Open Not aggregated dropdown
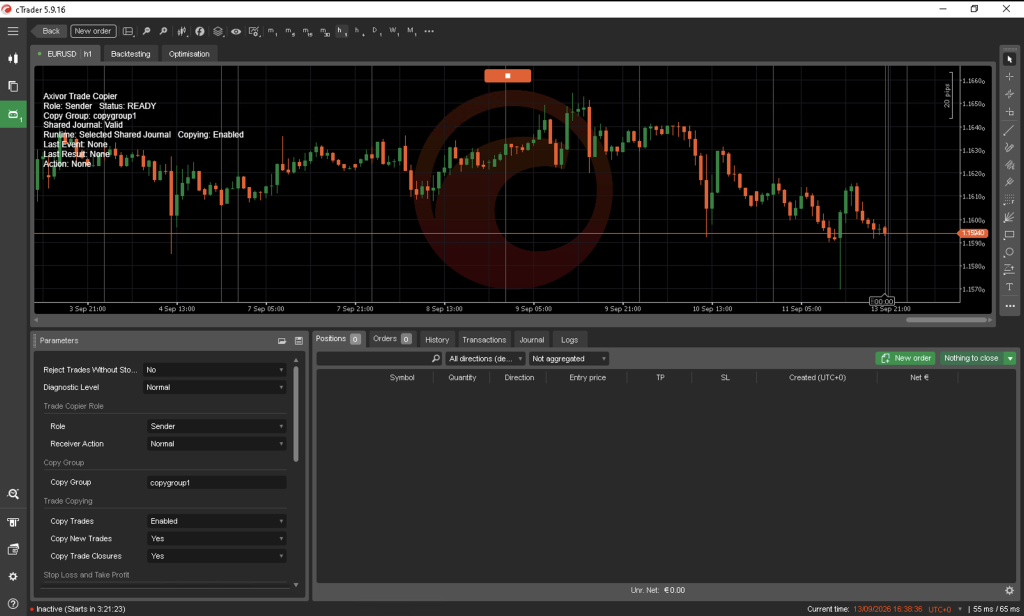This screenshot has width=1024, height=616. pyautogui.click(x=568, y=359)
